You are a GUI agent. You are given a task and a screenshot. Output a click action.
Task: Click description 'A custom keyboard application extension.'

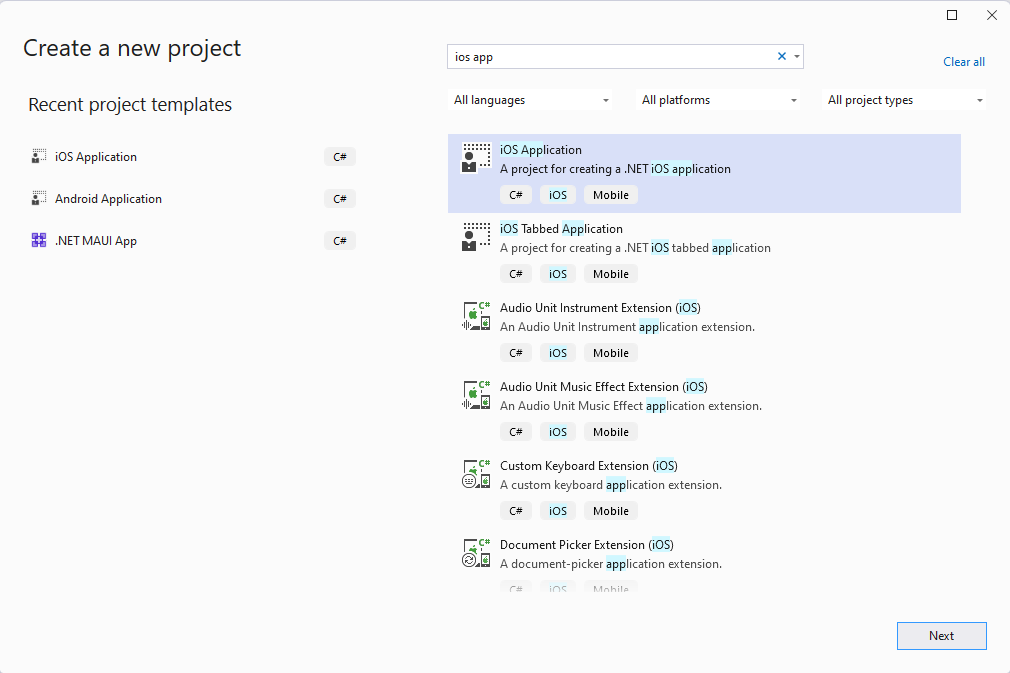coord(611,485)
